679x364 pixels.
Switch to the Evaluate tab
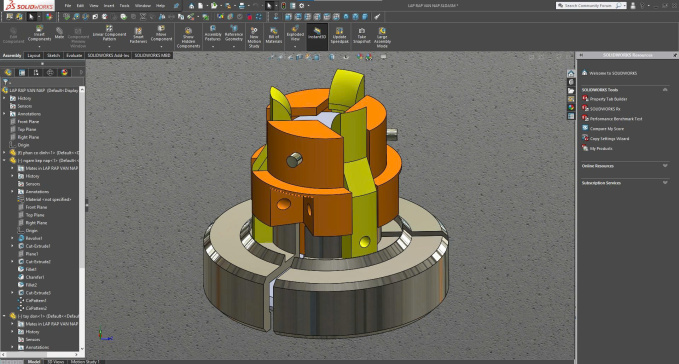(74, 55)
